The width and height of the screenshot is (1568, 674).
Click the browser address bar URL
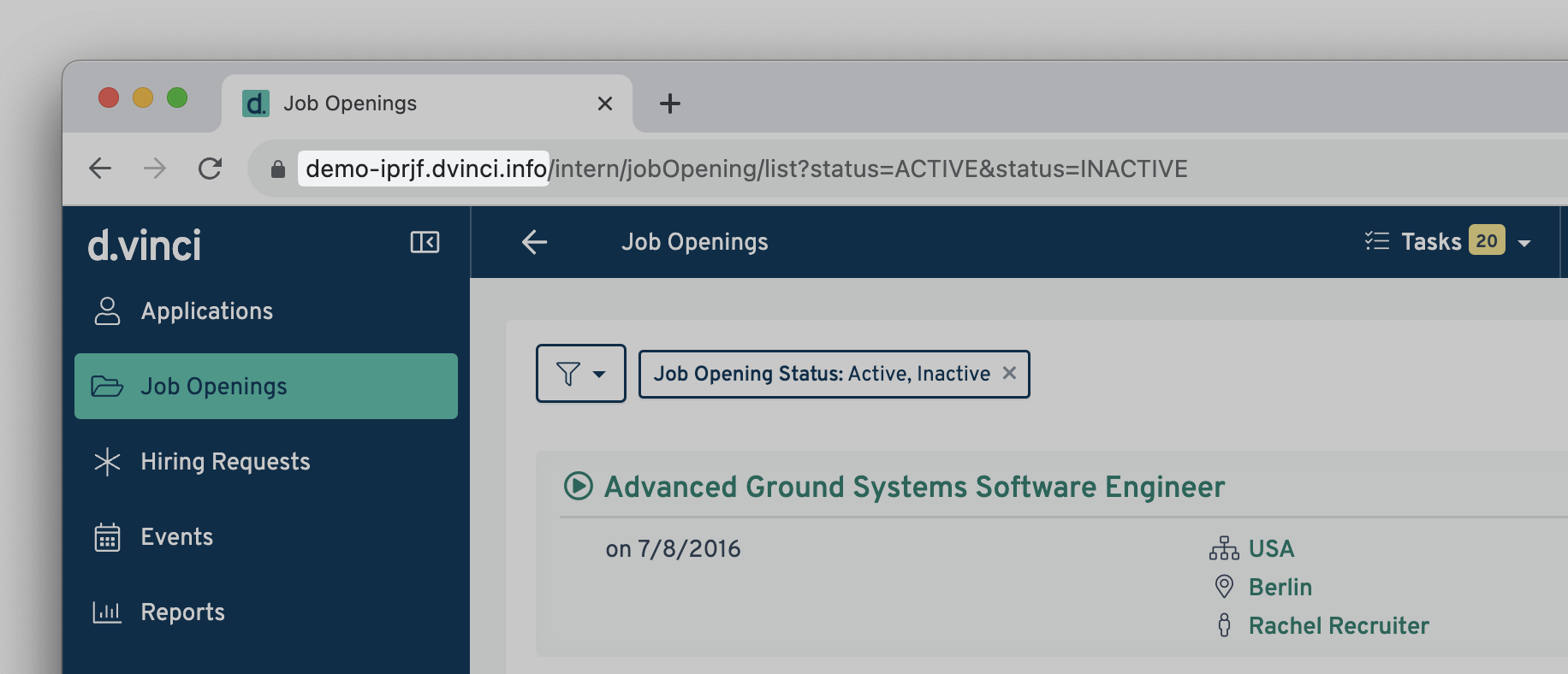[x=745, y=168]
